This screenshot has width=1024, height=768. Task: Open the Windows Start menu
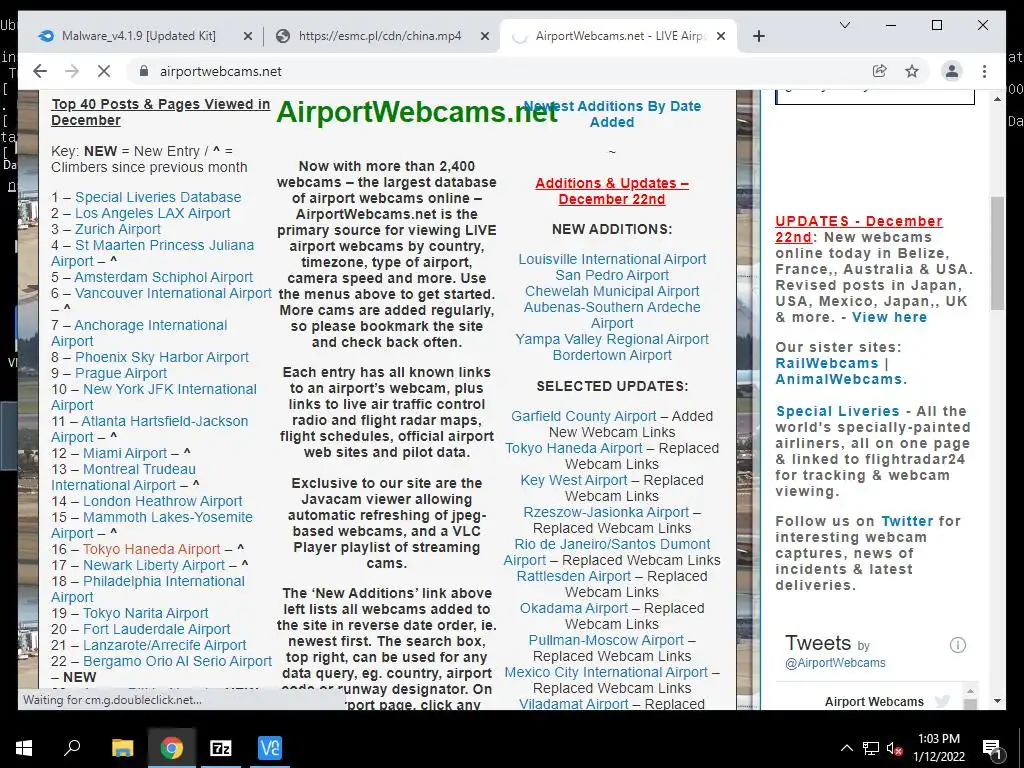24,748
